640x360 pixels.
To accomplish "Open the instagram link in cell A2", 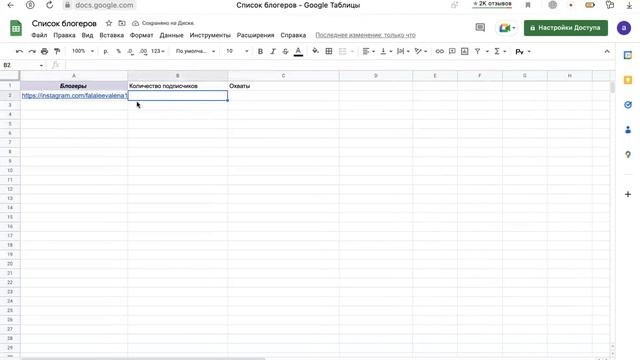I will [74, 96].
